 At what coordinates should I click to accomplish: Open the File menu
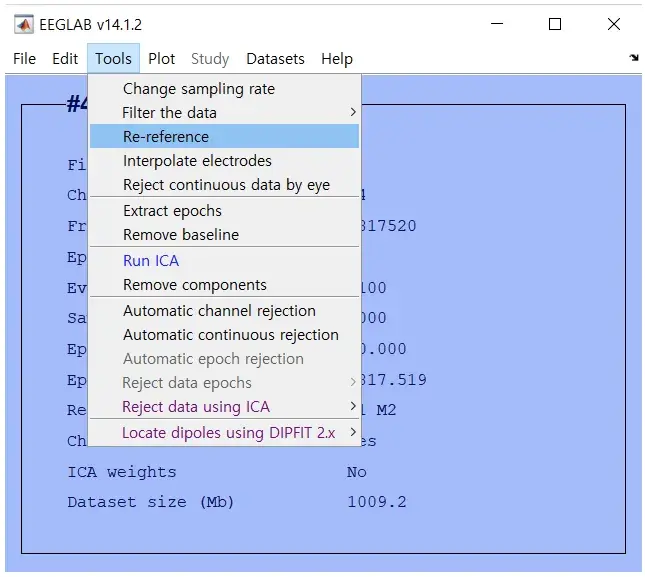coord(25,59)
